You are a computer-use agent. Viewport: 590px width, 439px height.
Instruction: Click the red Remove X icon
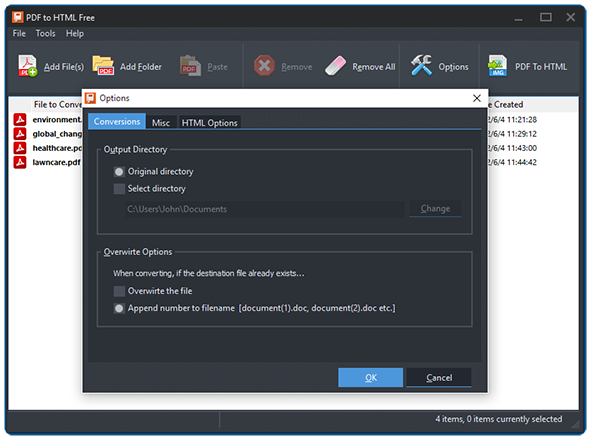coord(264,66)
